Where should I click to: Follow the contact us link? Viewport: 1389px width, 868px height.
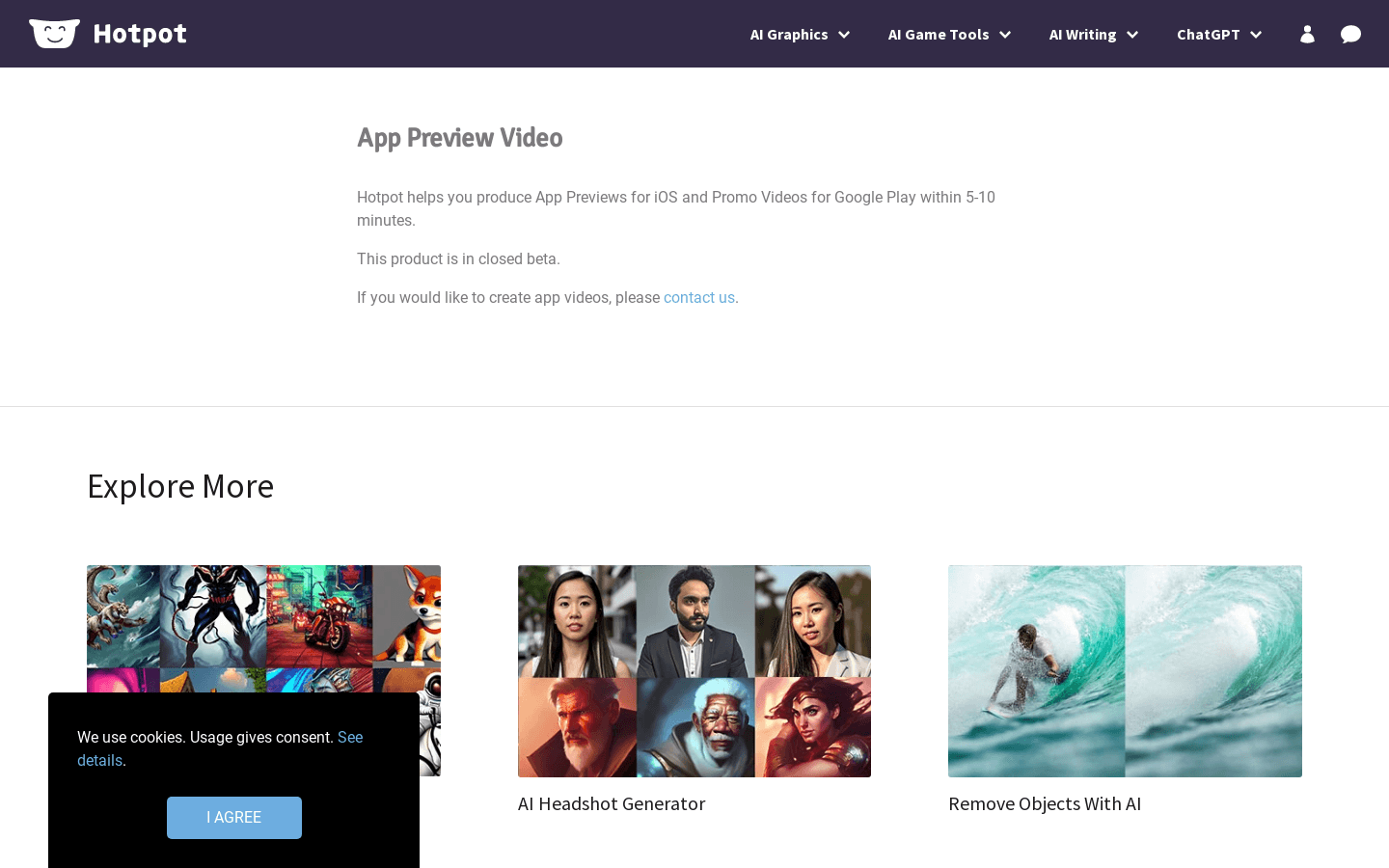699,297
